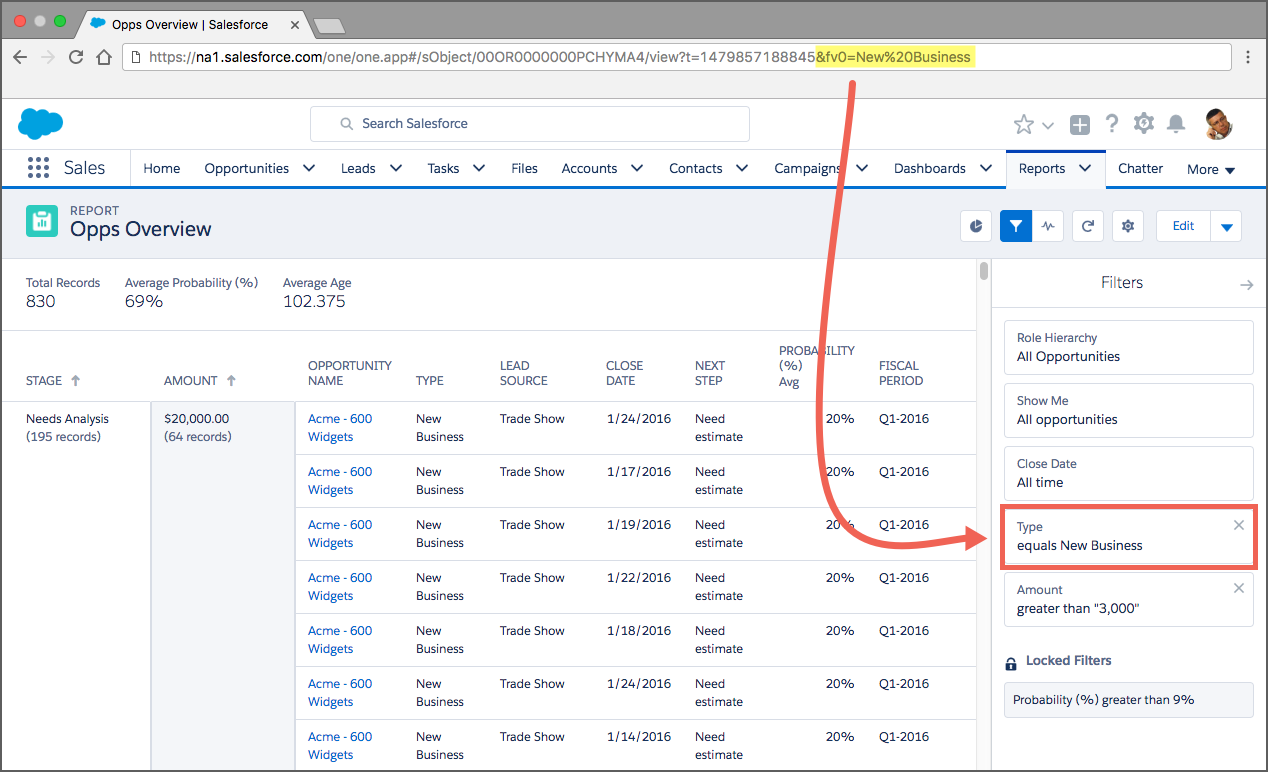
Task: Open the Role Hierarchy filter
Action: 1128,347
